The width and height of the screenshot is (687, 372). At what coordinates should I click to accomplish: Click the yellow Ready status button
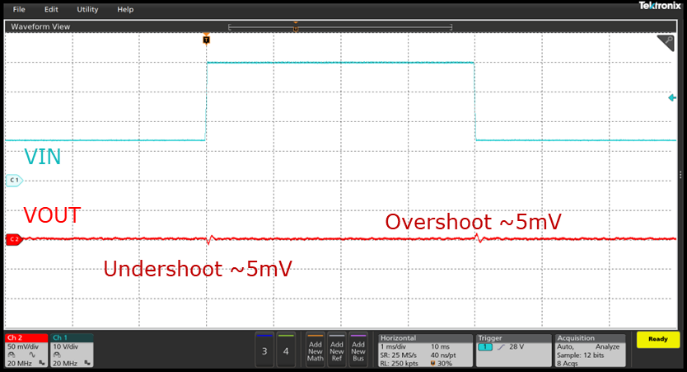click(658, 339)
